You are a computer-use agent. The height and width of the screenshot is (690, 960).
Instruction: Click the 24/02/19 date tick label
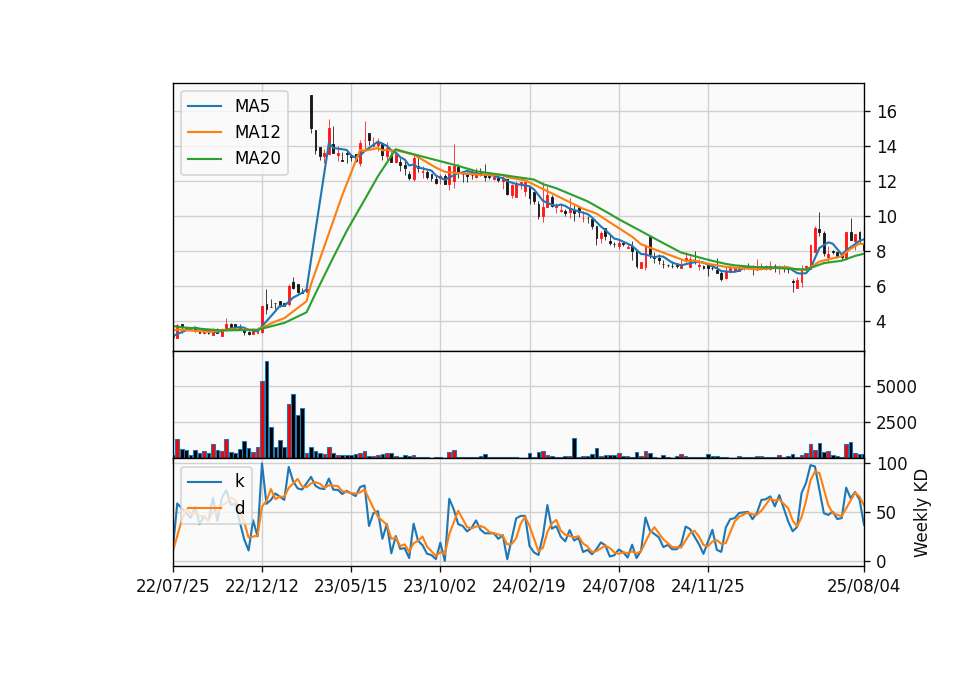pos(529,586)
